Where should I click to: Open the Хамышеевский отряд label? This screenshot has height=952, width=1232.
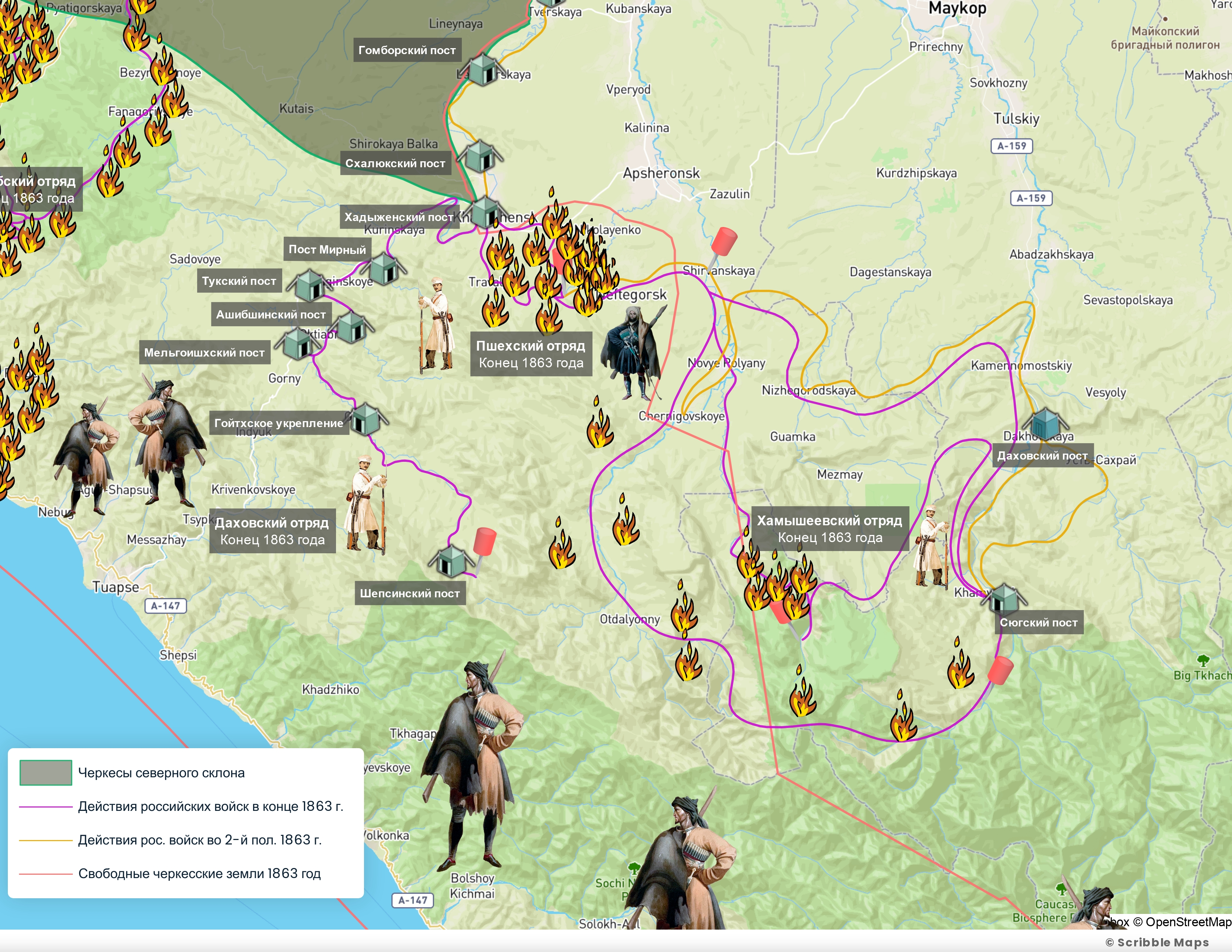pyautogui.click(x=830, y=528)
